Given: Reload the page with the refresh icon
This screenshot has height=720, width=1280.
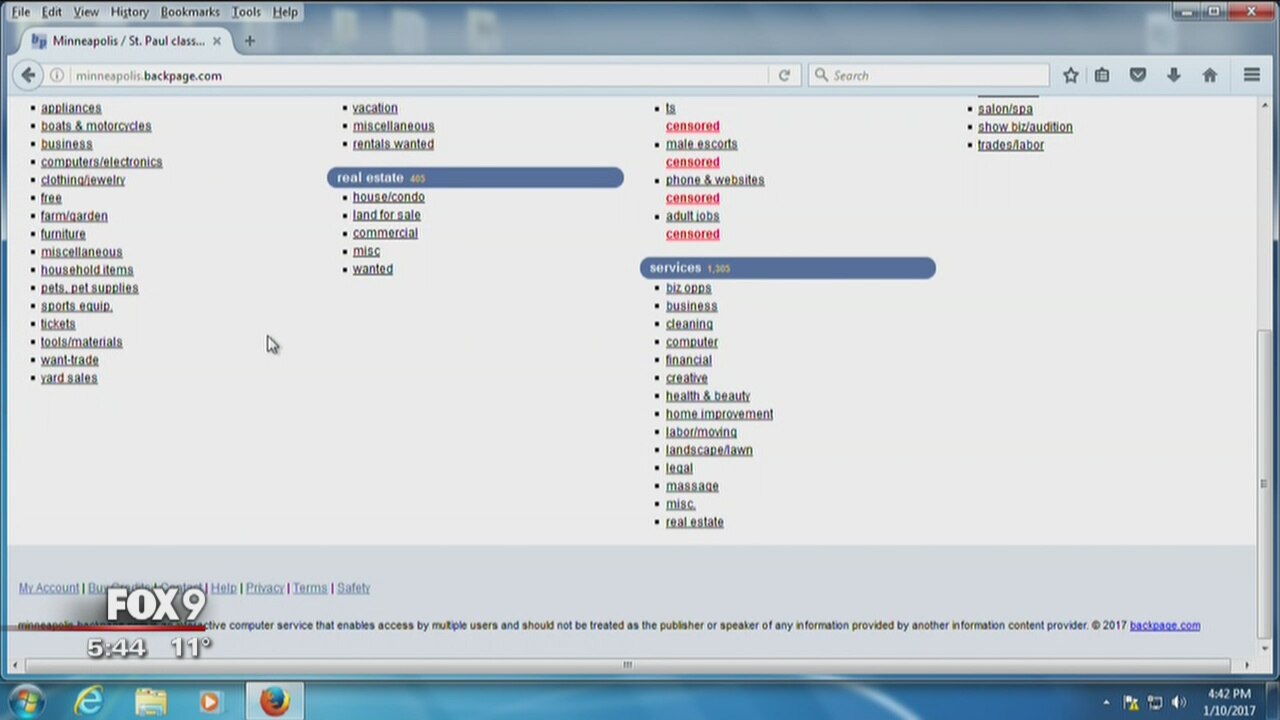Looking at the screenshot, I should pyautogui.click(x=784, y=75).
